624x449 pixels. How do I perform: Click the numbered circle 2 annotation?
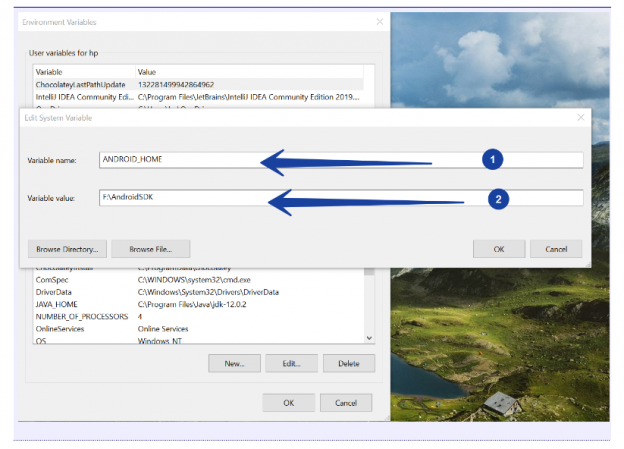(x=497, y=199)
